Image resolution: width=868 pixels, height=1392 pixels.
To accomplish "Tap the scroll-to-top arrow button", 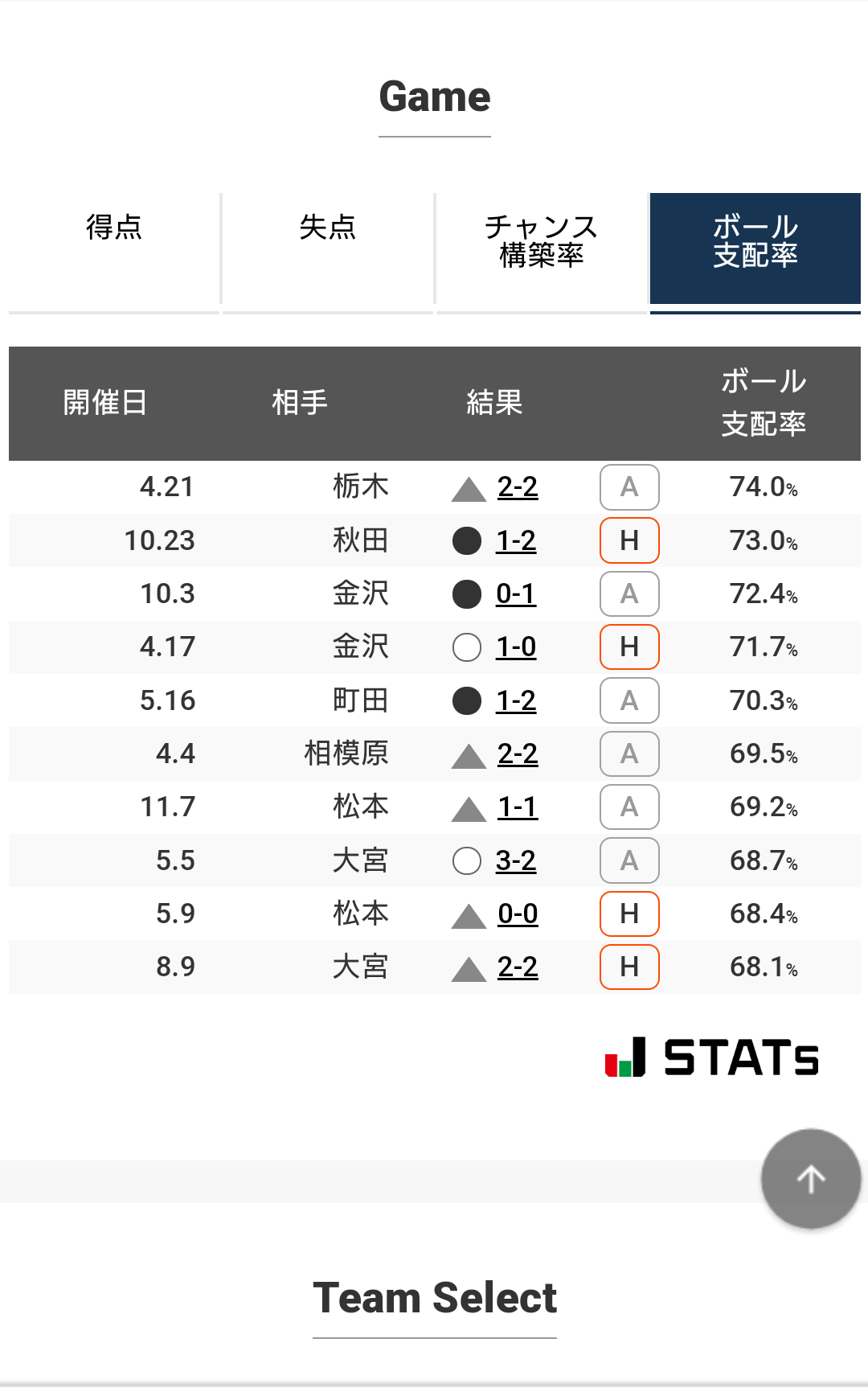I will tap(811, 1179).
